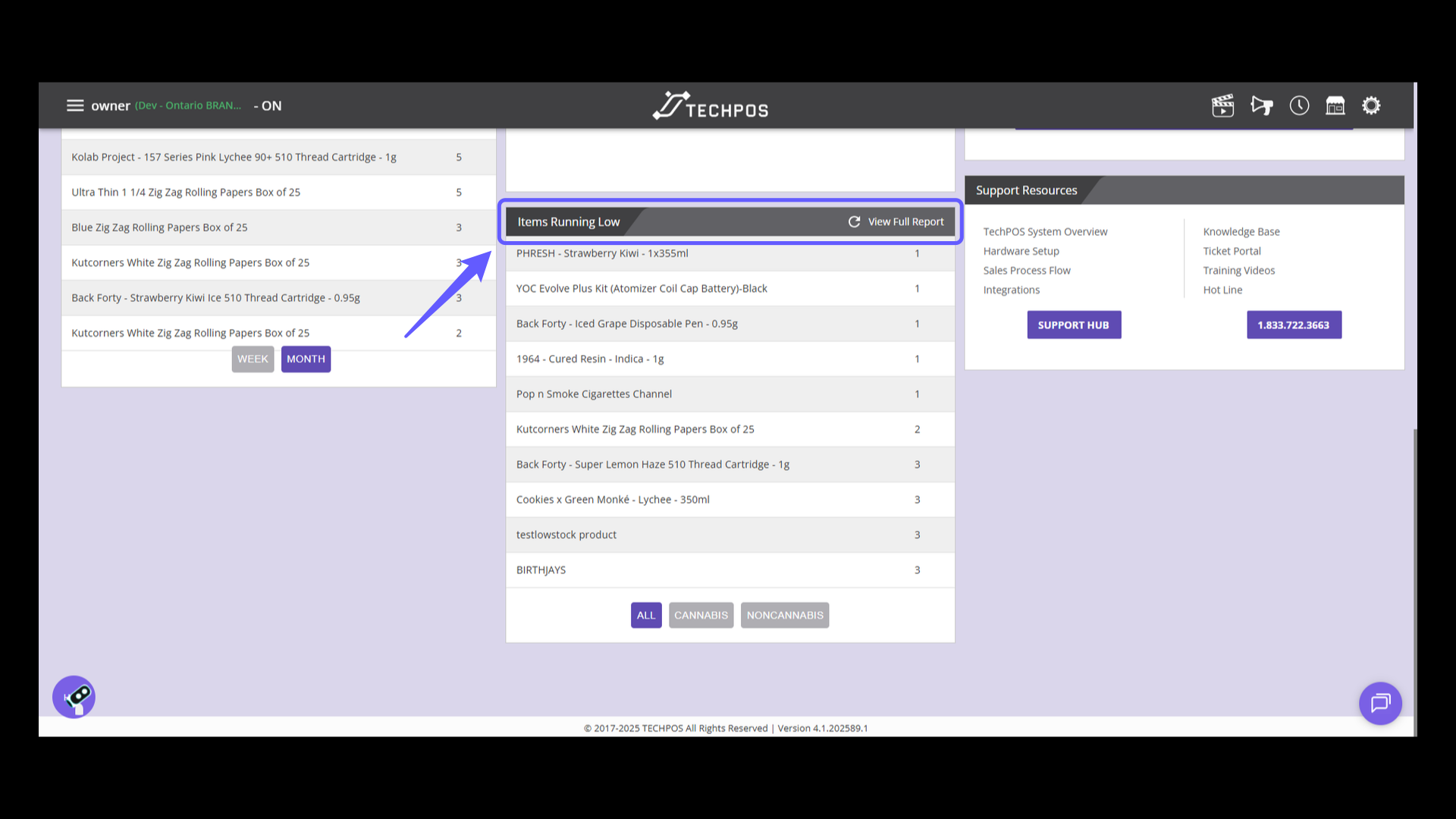Open View Full Report link
Image resolution: width=1456 pixels, height=819 pixels.
pos(905,221)
